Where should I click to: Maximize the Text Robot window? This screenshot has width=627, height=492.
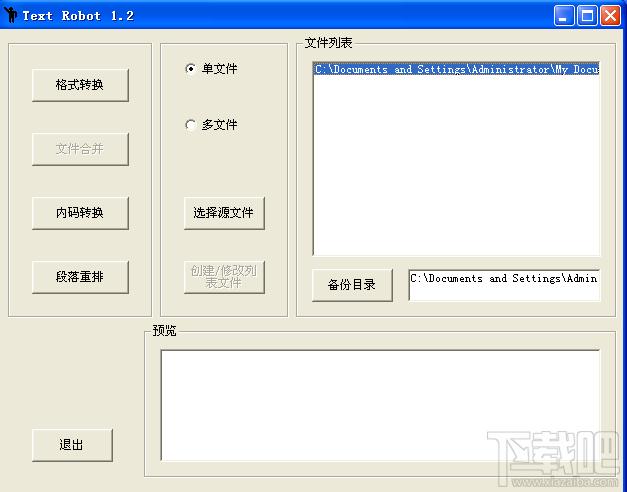(x=587, y=15)
